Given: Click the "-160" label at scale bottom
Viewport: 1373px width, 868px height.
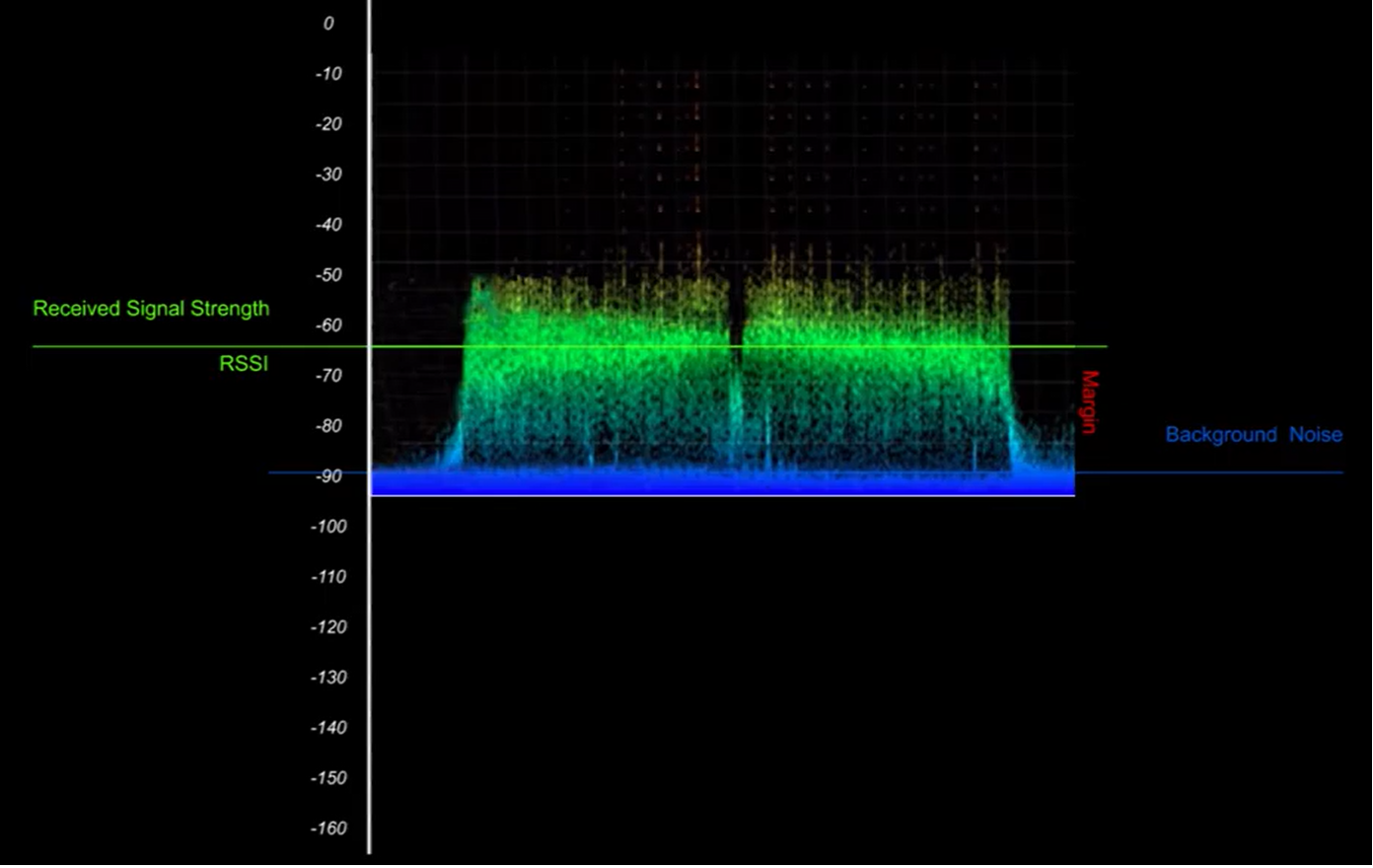Looking at the screenshot, I should [x=327, y=829].
